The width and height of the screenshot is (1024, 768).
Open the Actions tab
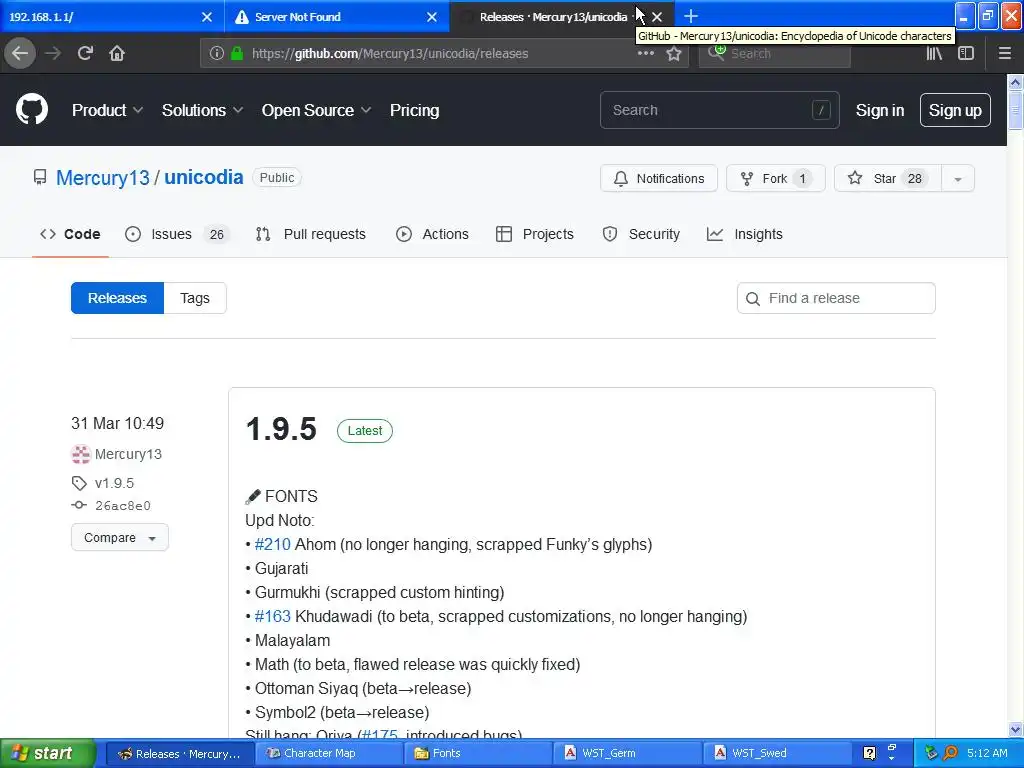point(432,234)
